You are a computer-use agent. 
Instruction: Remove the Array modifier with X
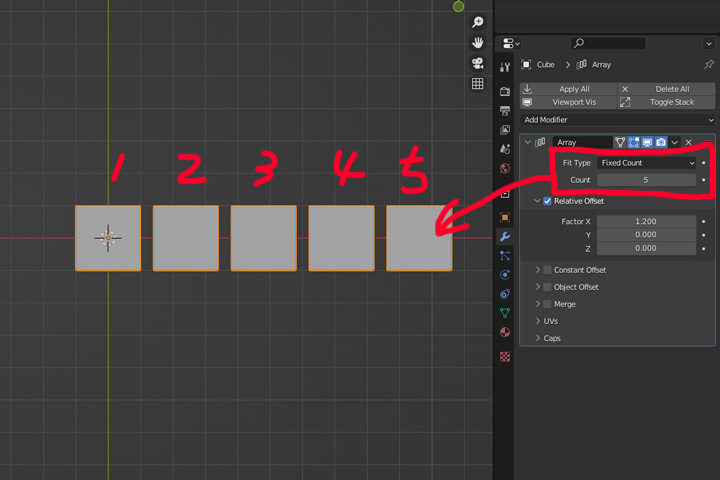pyautogui.click(x=688, y=142)
